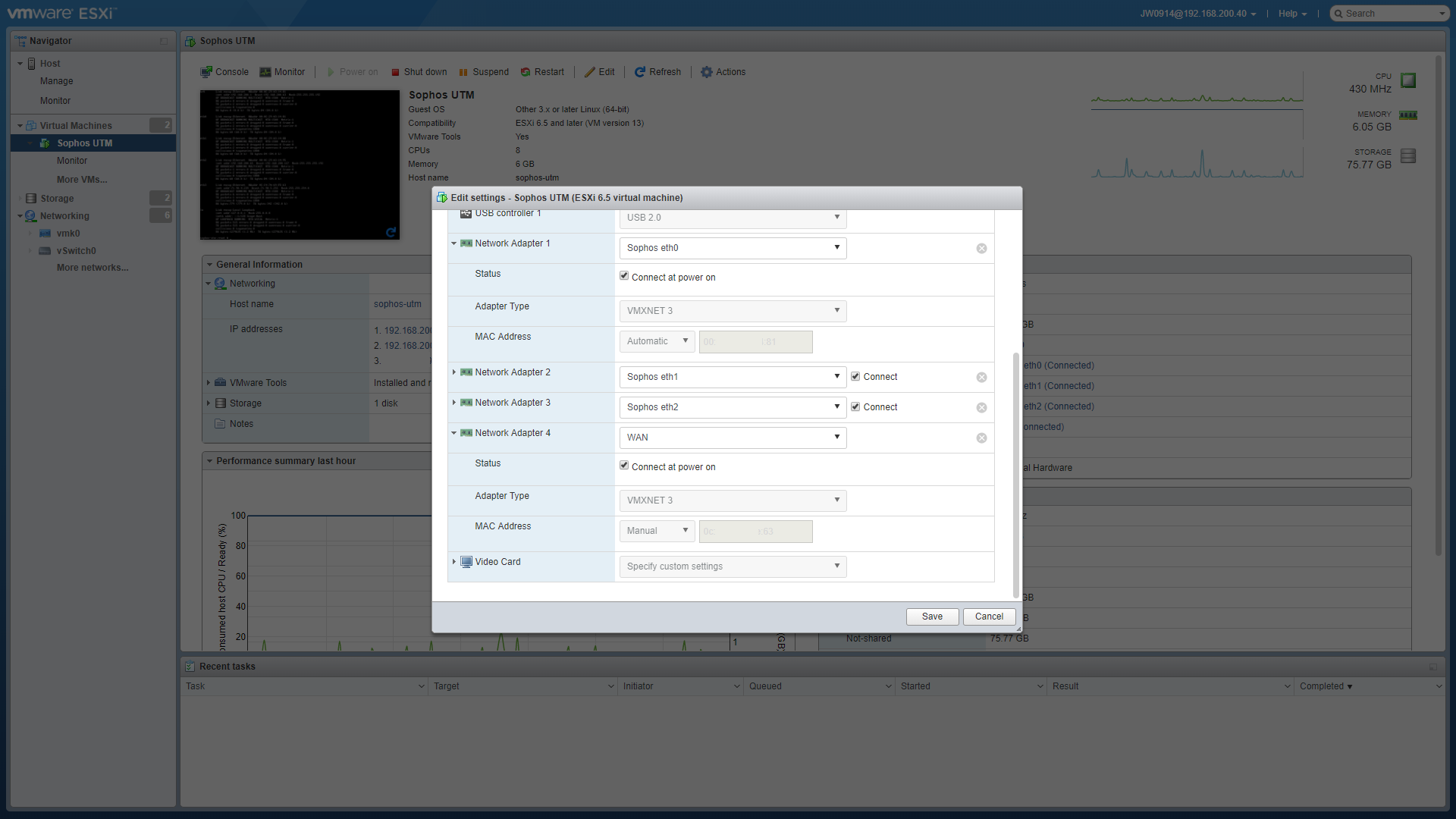Restart the virtual machine
Viewport: 1456px width, 819px height.
tap(542, 72)
